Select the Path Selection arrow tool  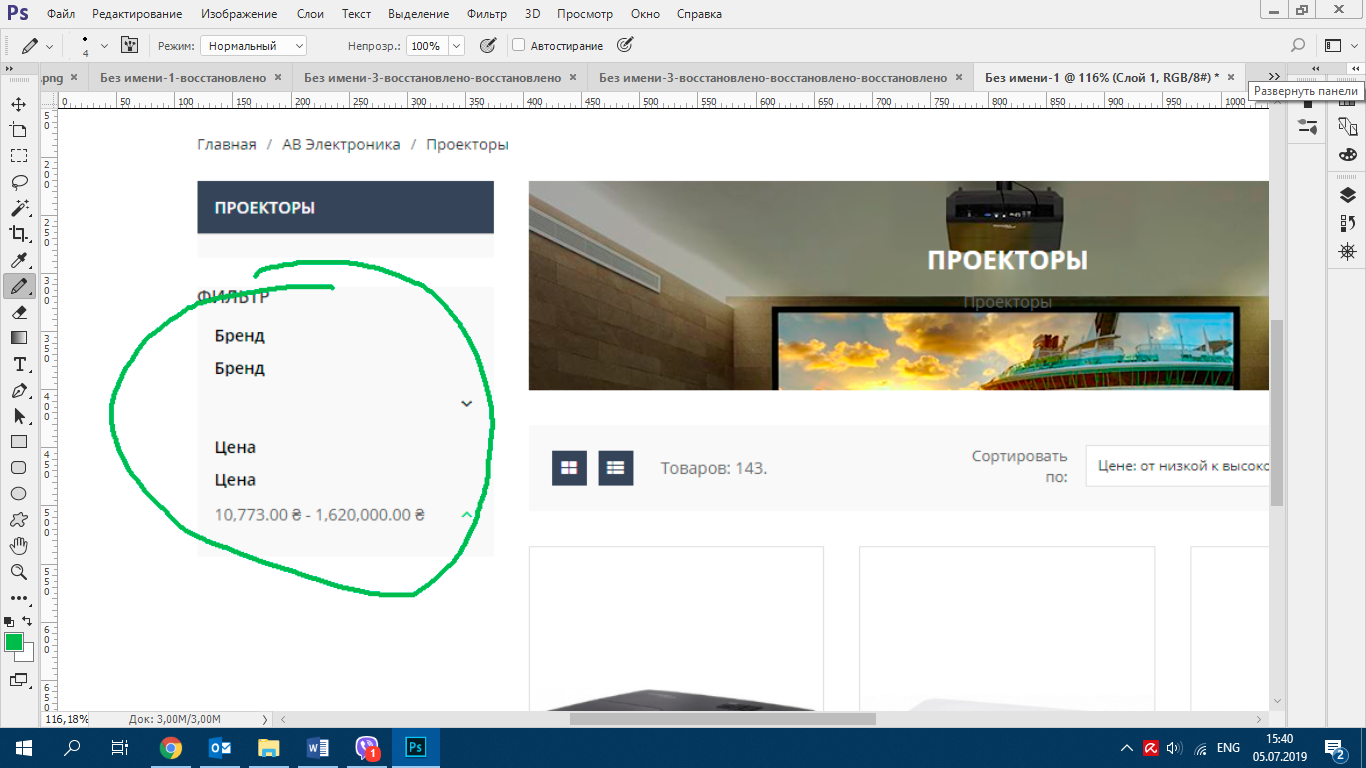(18, 416)
